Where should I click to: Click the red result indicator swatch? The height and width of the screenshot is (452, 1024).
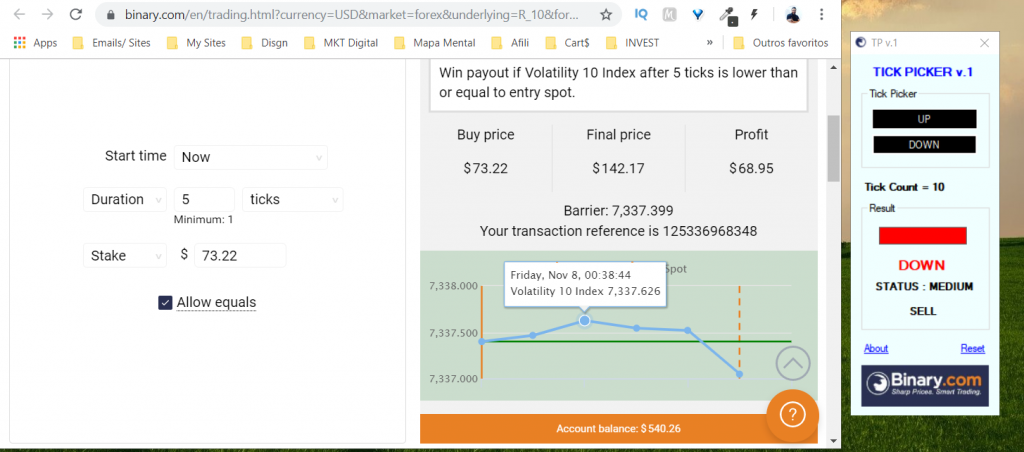[923, 236]
